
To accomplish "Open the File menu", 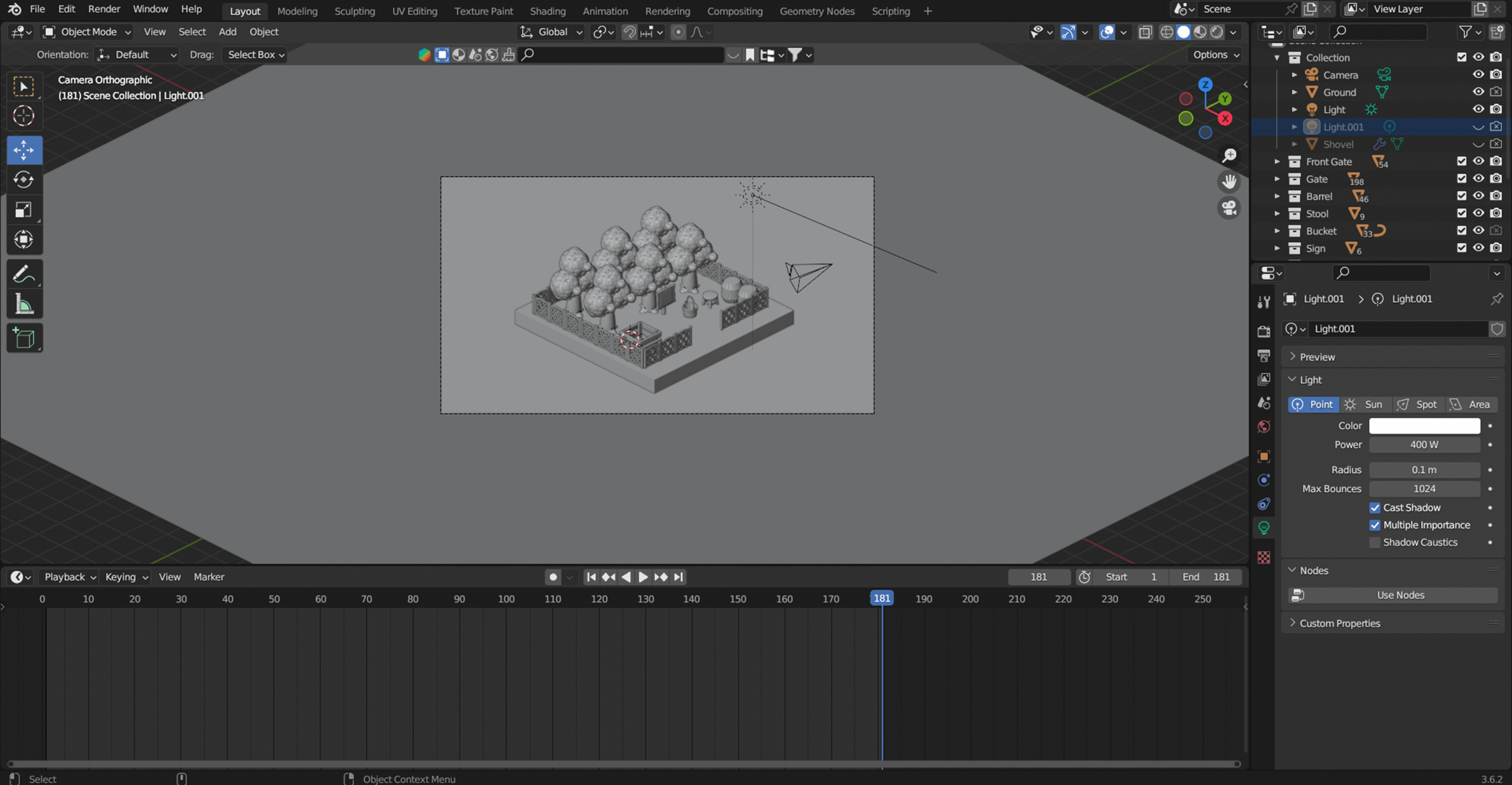I will (37, 9).
